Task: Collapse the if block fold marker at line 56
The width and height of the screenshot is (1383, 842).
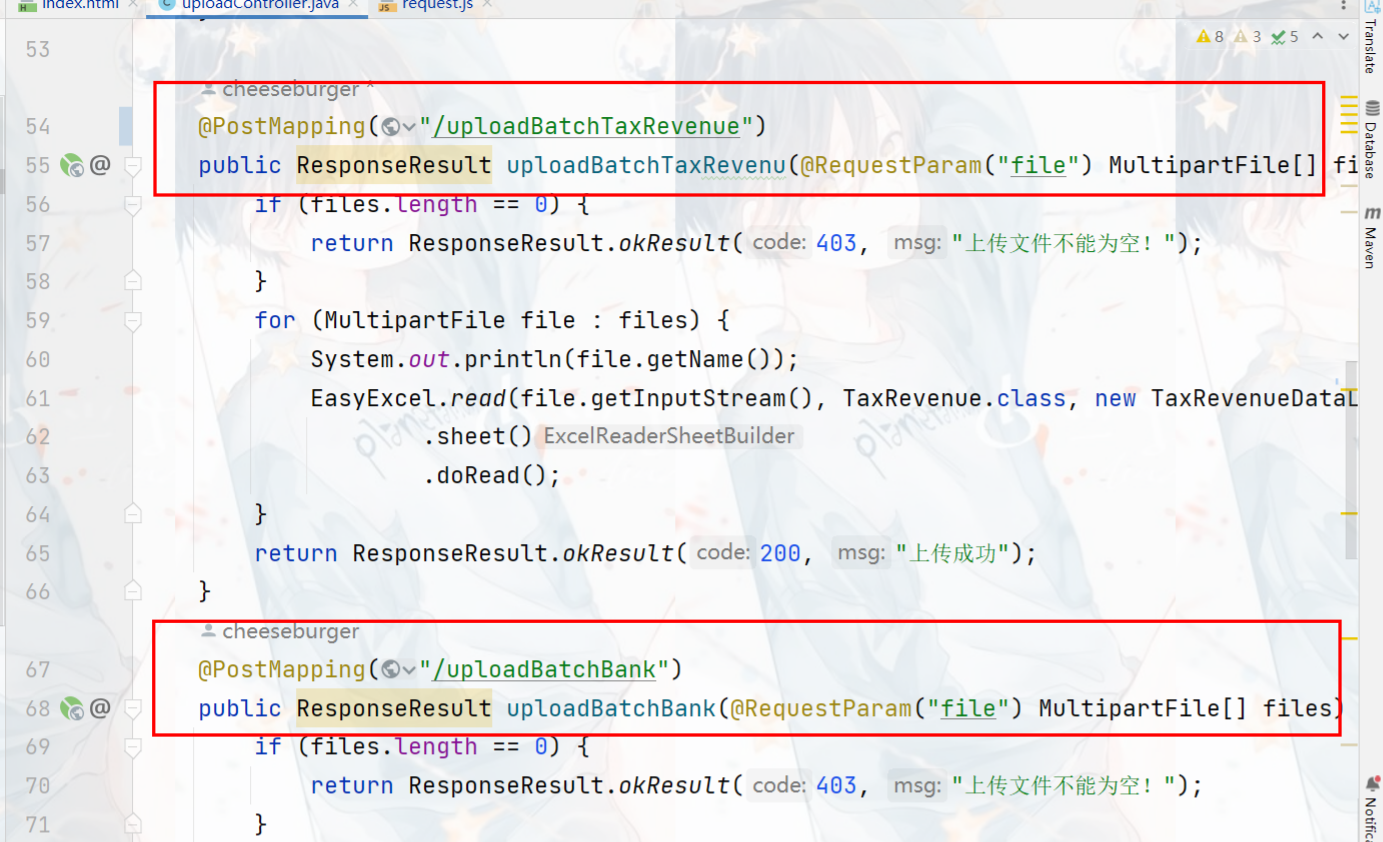Action: 133,205
